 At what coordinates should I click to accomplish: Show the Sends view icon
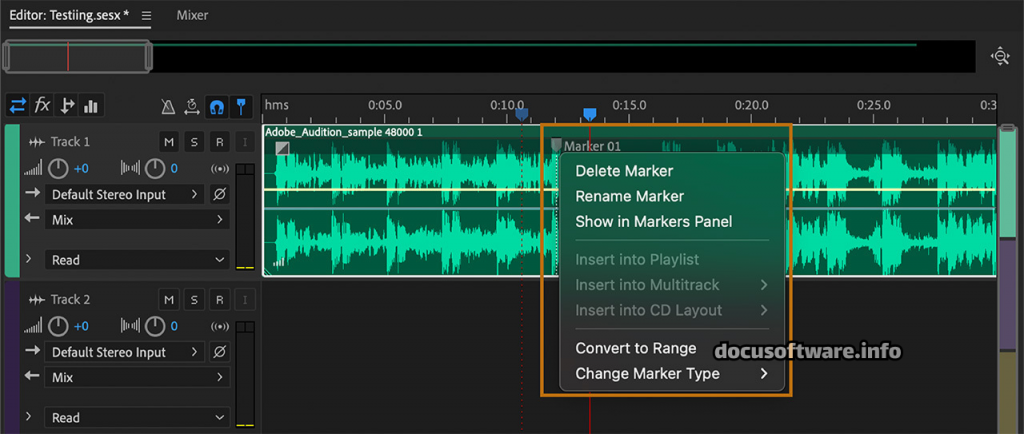[67, 105]
